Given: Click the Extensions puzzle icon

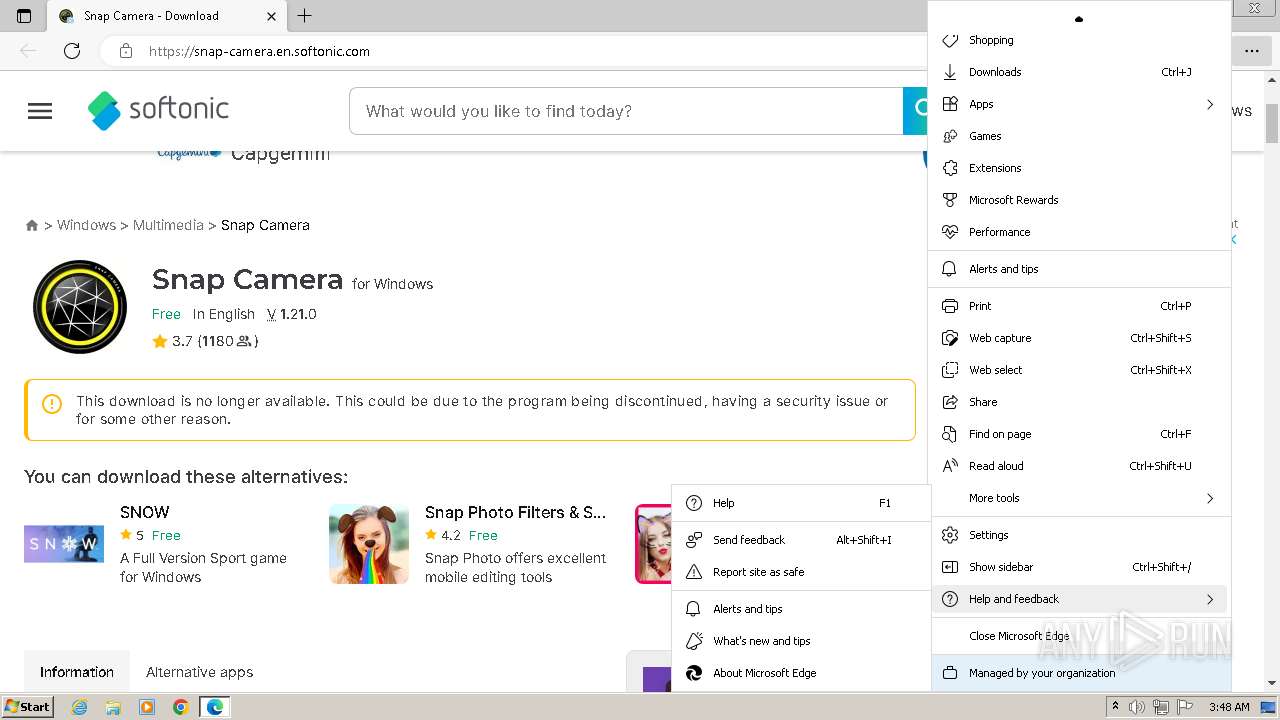Looking at the screenshot, I should pyautogui.click(x=950, y=168).
